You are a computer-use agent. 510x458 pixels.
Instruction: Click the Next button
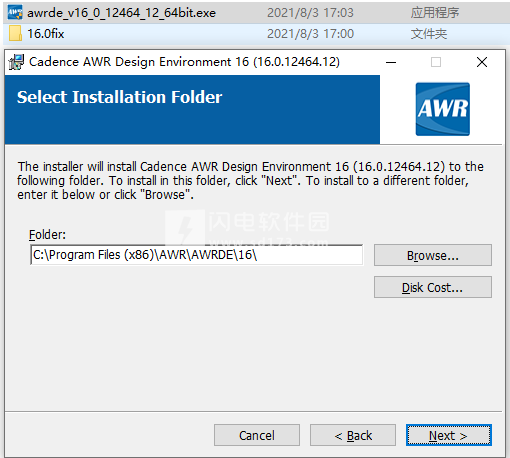pyautogui.click(x=449, y=435)
